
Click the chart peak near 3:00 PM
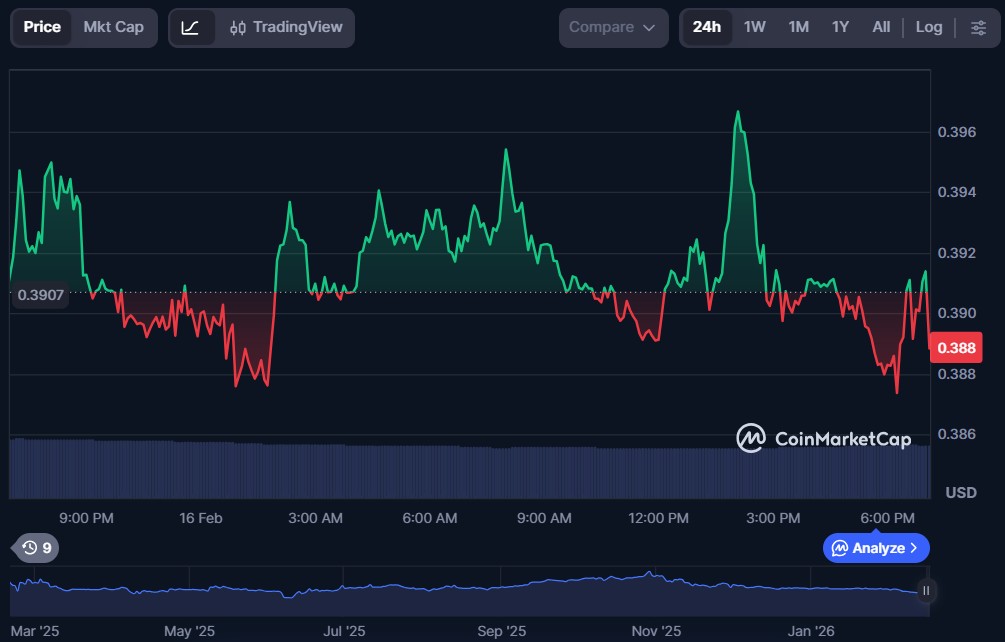(x=738, y=113)
